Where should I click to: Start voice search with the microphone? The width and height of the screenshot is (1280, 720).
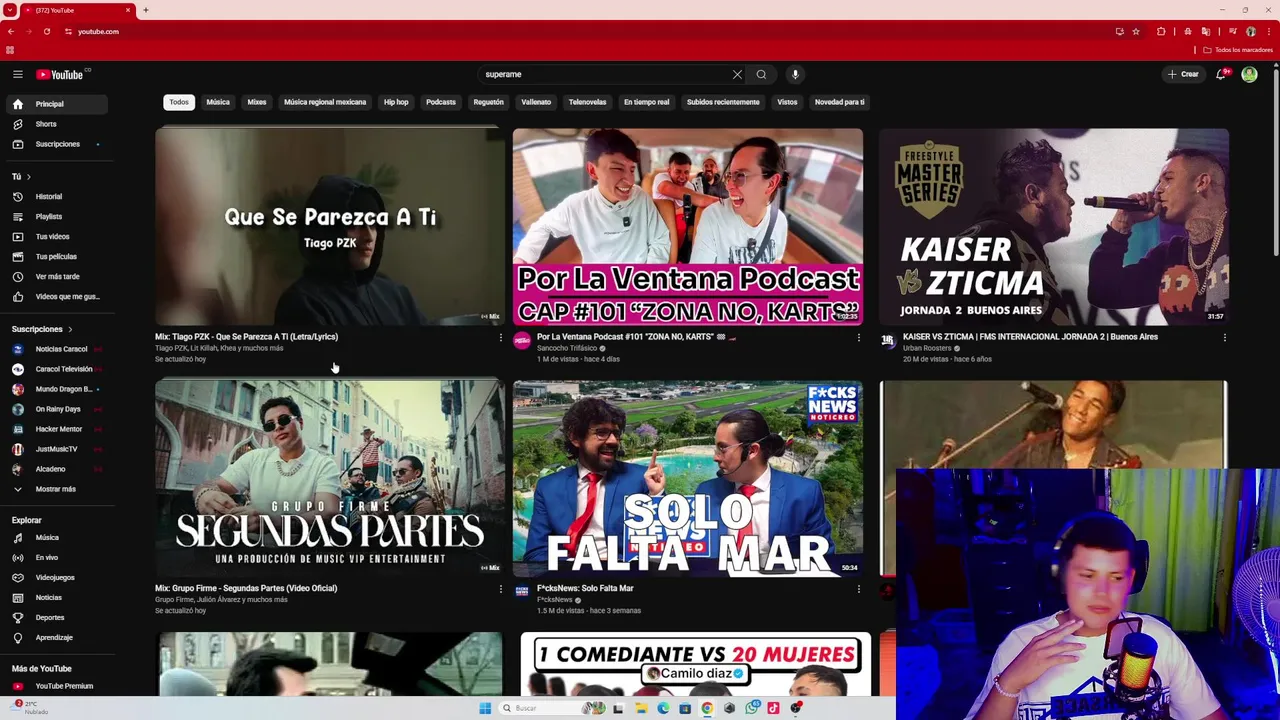click(795, 74)
